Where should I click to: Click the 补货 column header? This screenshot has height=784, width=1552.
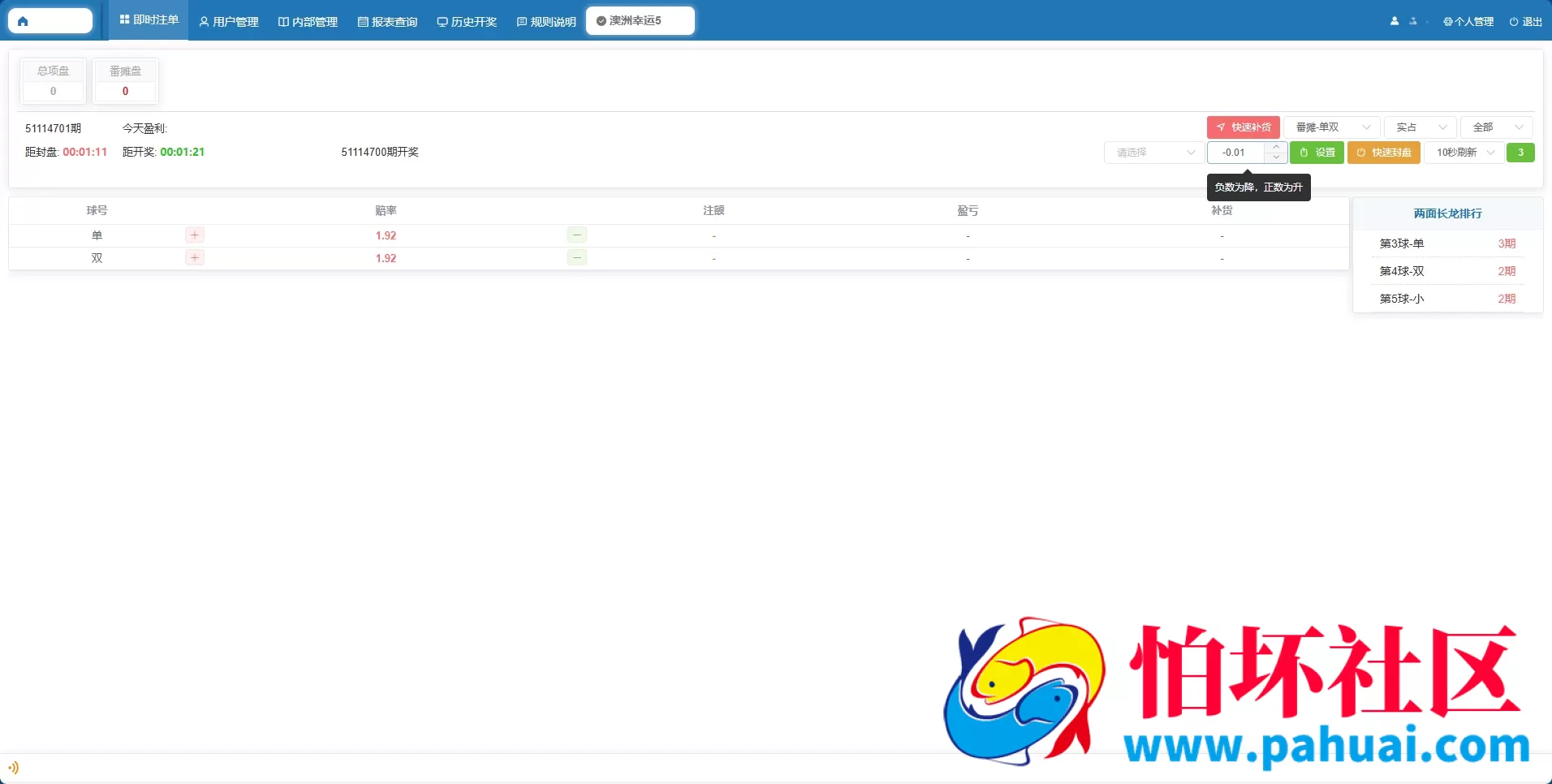point(1222,211)
